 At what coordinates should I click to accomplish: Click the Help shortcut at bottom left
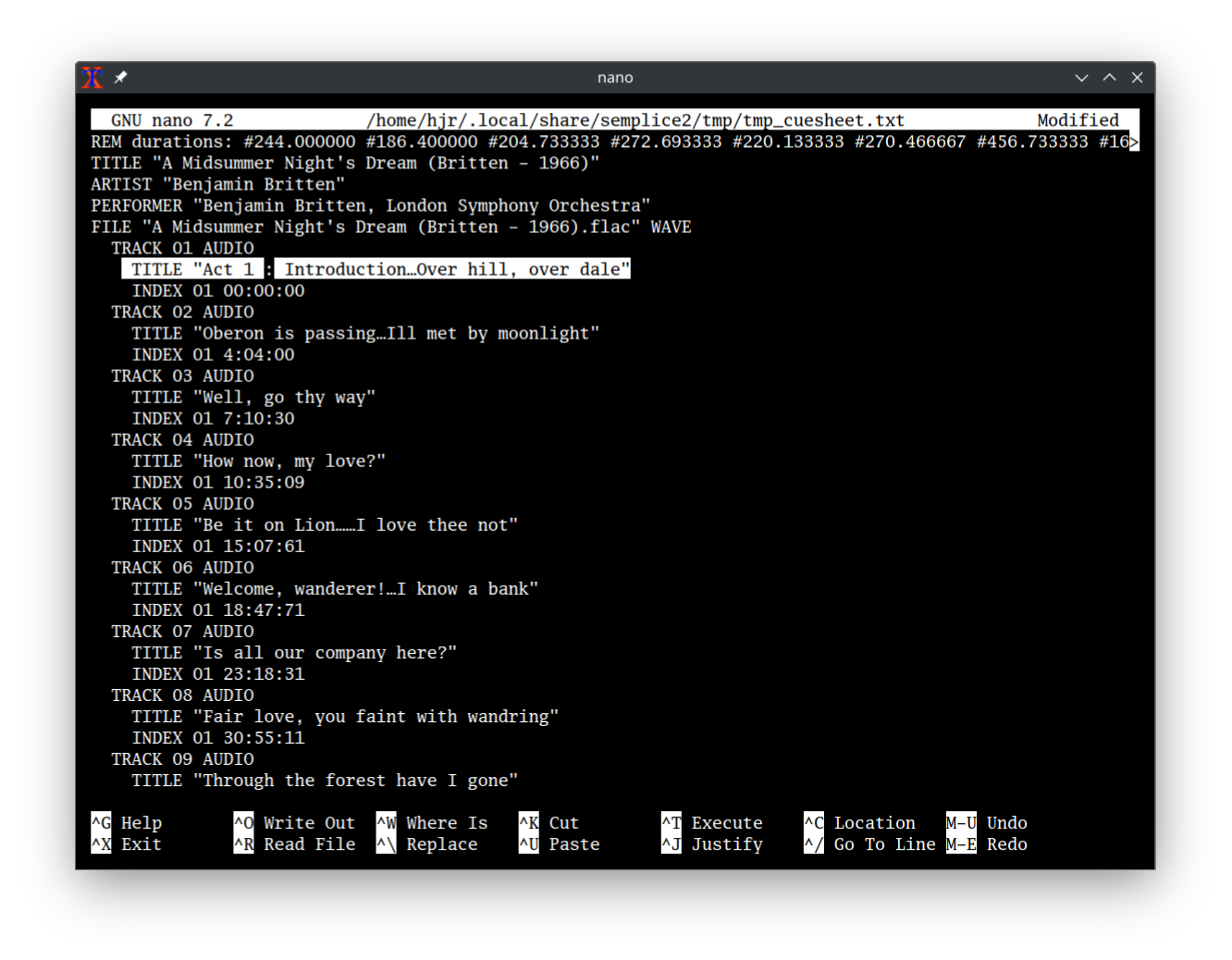point(143,822)
